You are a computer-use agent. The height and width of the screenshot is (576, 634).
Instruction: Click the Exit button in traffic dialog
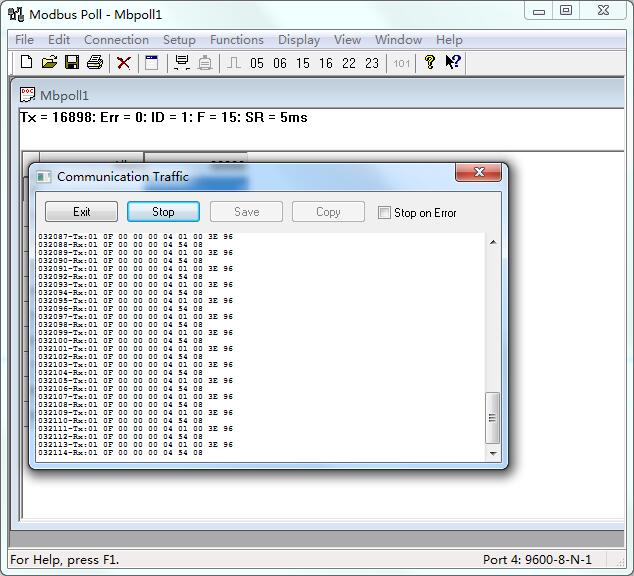(81, 212)
